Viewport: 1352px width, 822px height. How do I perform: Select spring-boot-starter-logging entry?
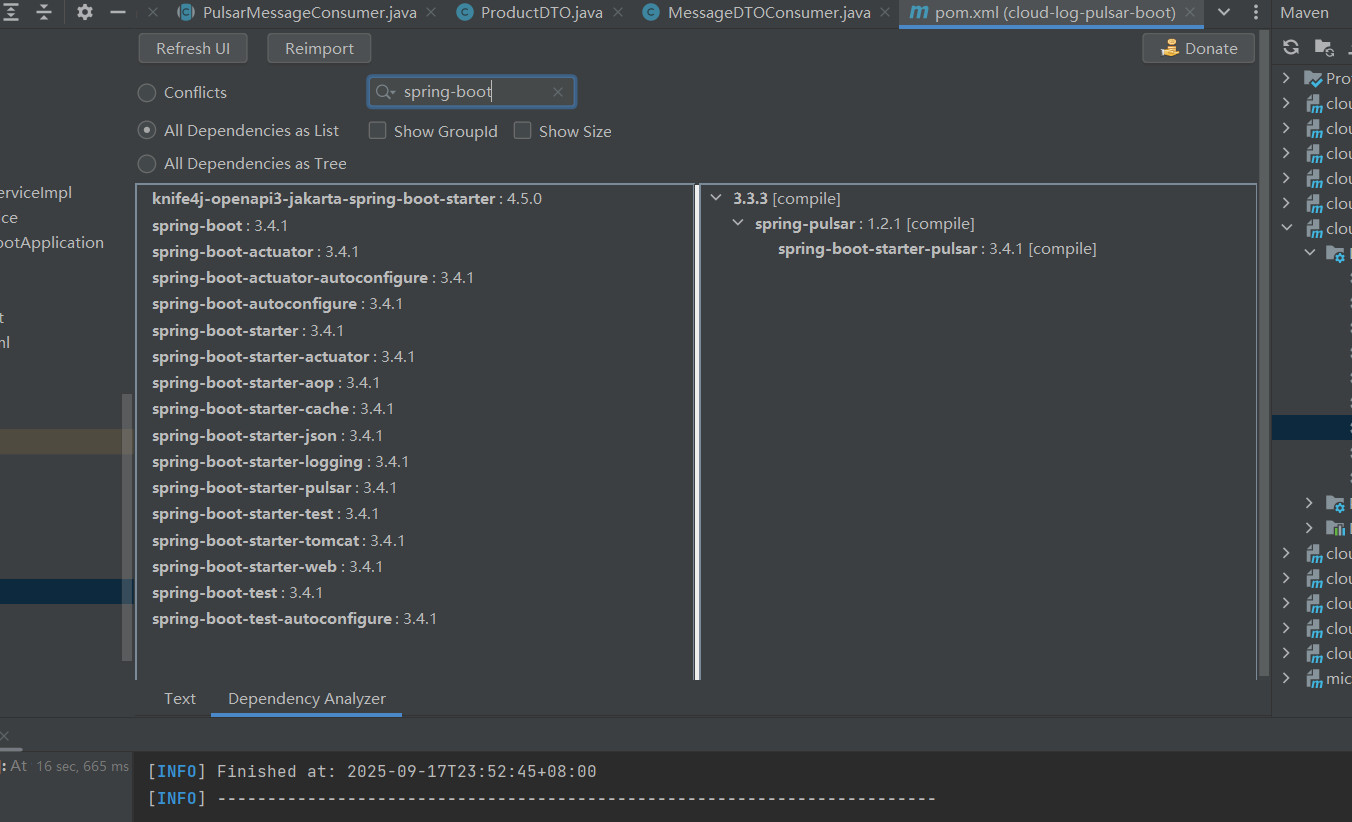coord(280,462)
